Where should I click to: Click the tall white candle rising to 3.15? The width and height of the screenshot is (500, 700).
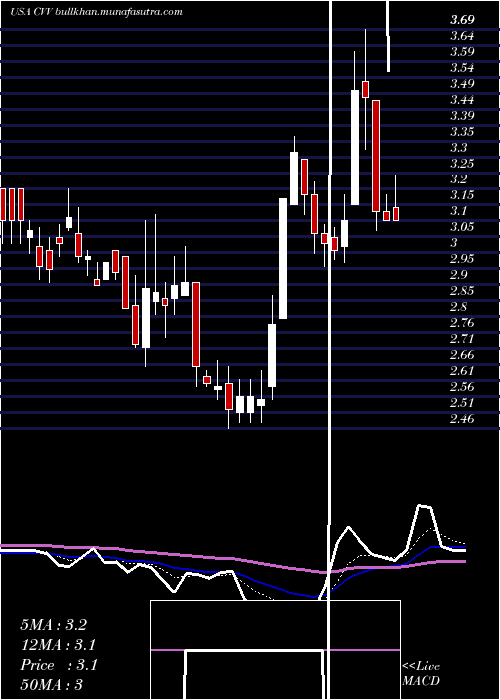point(283,258)
